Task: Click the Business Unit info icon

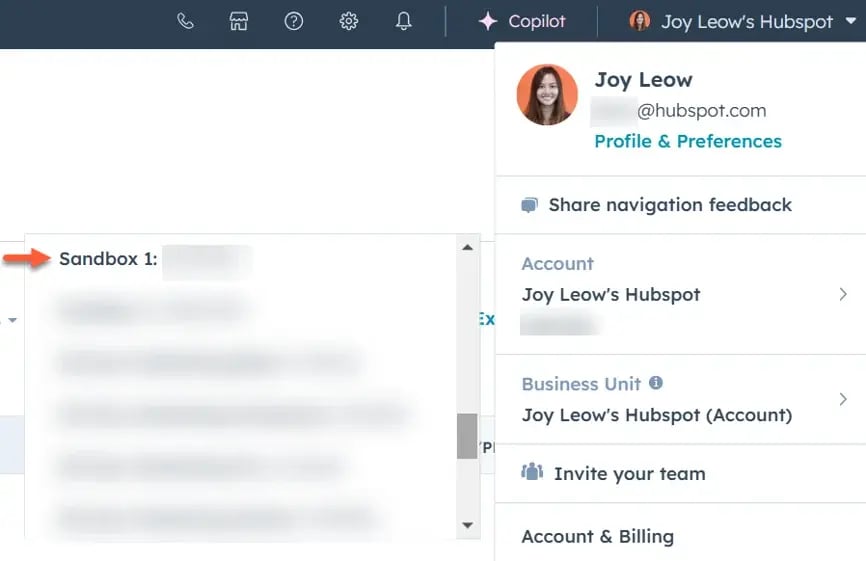Action: (656, 383)
